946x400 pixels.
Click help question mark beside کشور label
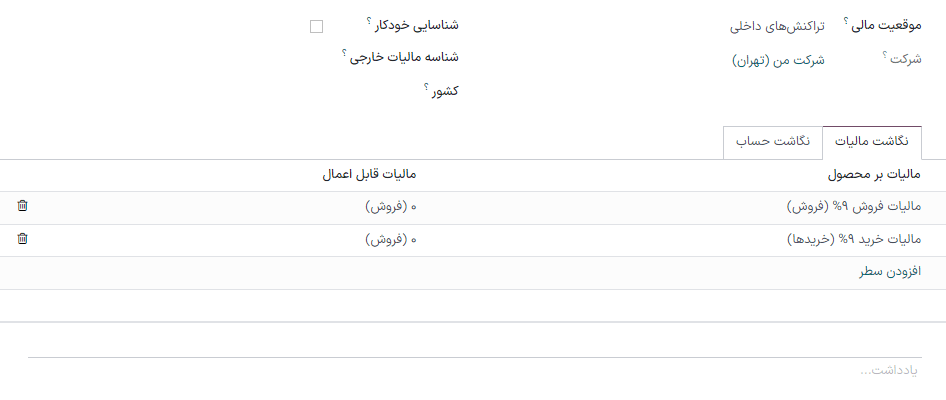point(426,86)
